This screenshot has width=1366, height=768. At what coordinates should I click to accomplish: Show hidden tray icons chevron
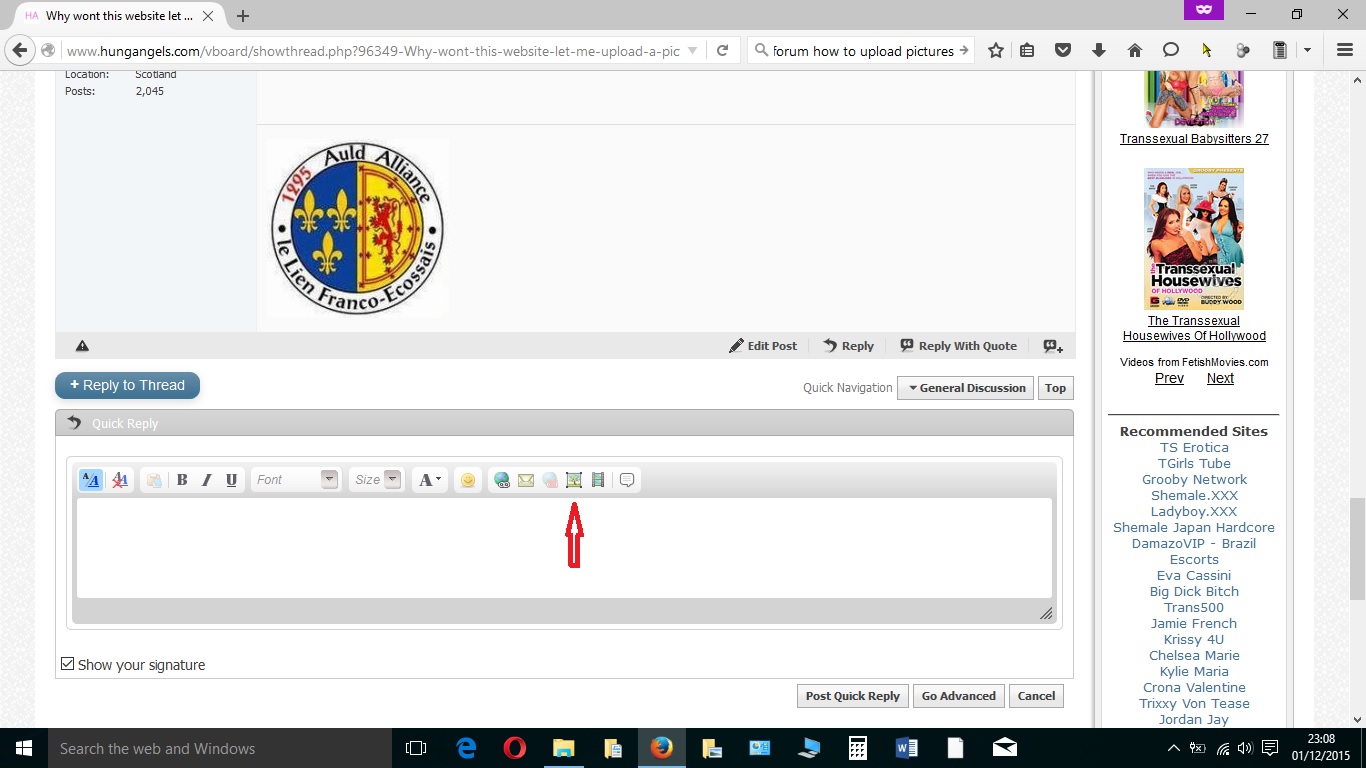(1174, 748)
